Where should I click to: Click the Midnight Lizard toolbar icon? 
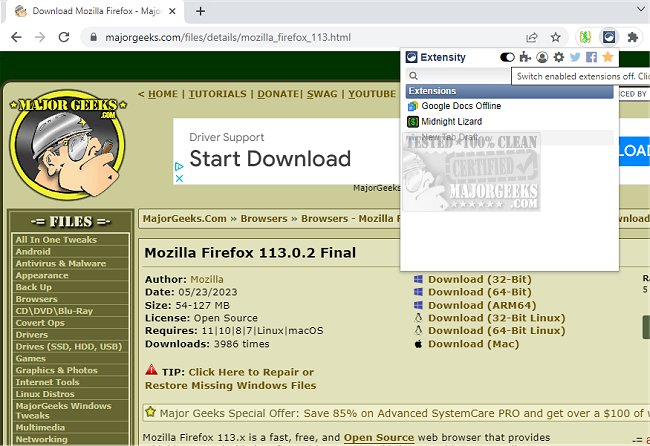click(x=585, y=37)
